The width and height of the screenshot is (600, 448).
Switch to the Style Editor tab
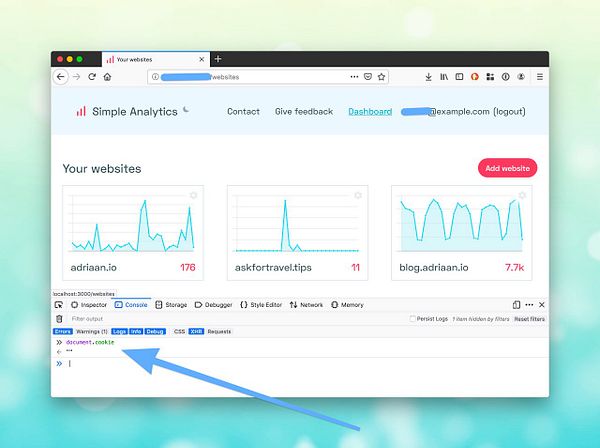261,305
